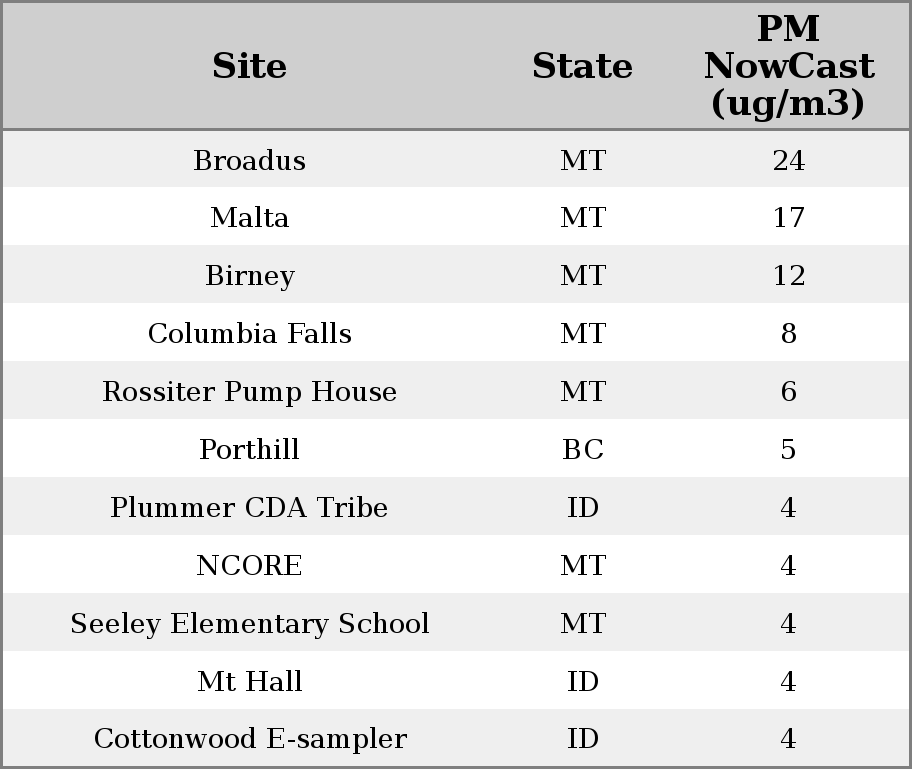Select the NCORE site cell

click(249, 566)
